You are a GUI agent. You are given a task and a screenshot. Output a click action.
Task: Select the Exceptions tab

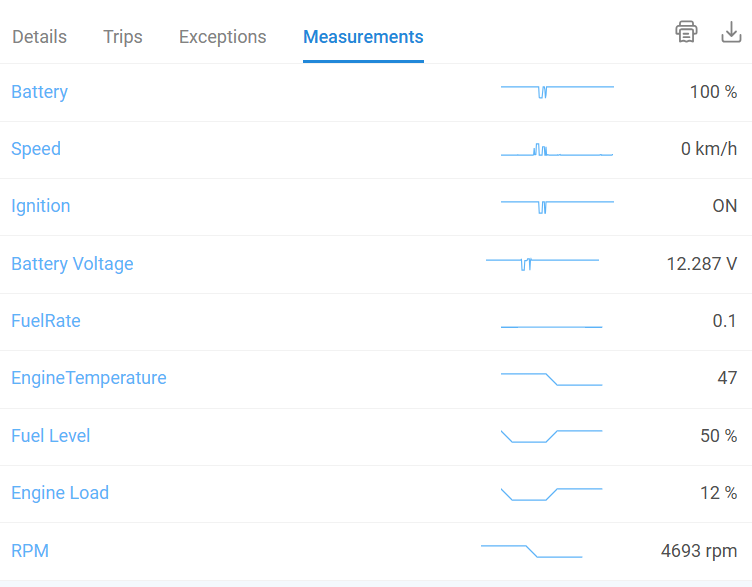tap(223, 37)
